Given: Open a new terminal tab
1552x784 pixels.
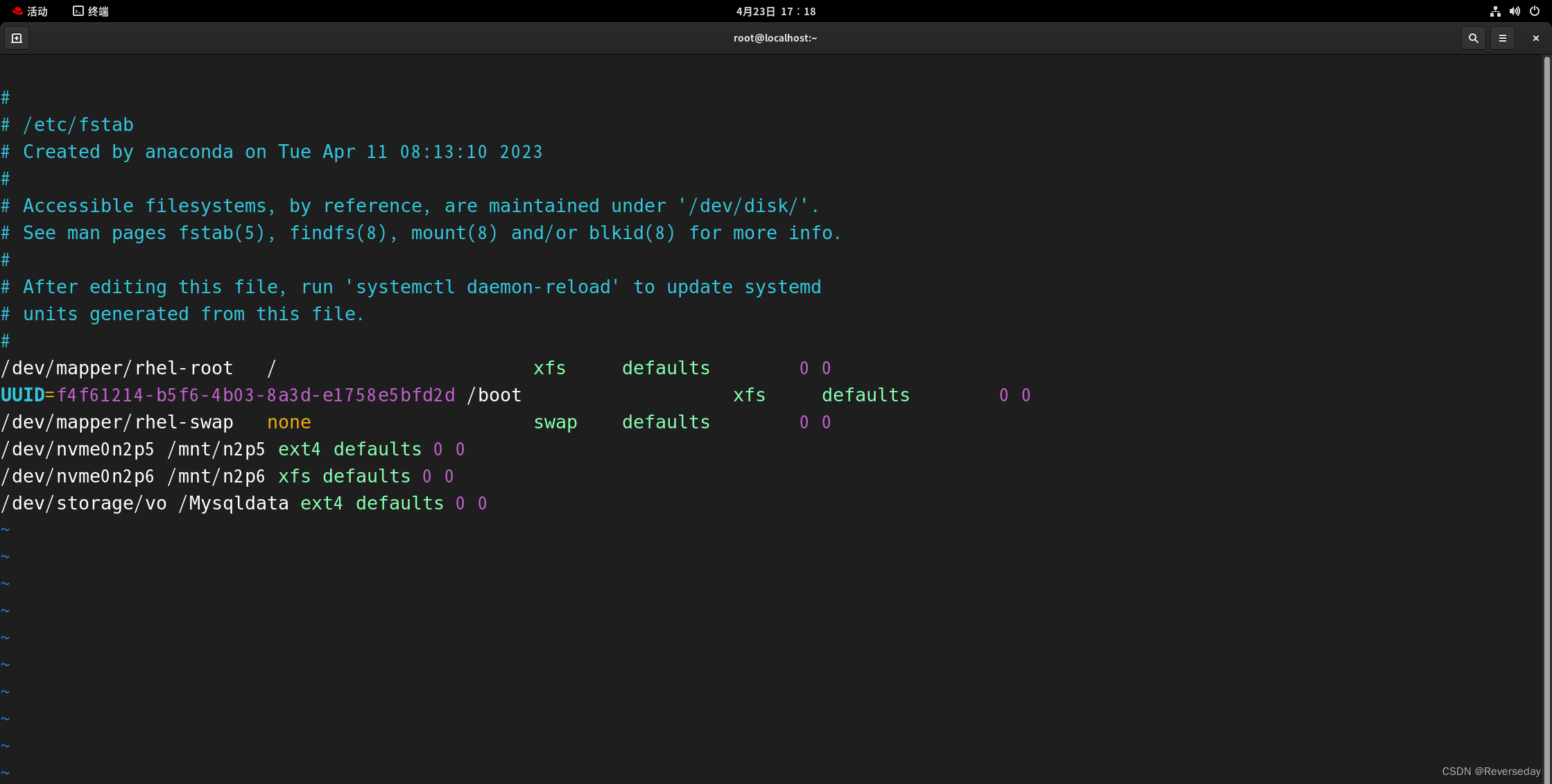Looking at the screenshot, I should click(x=17, y=38).
